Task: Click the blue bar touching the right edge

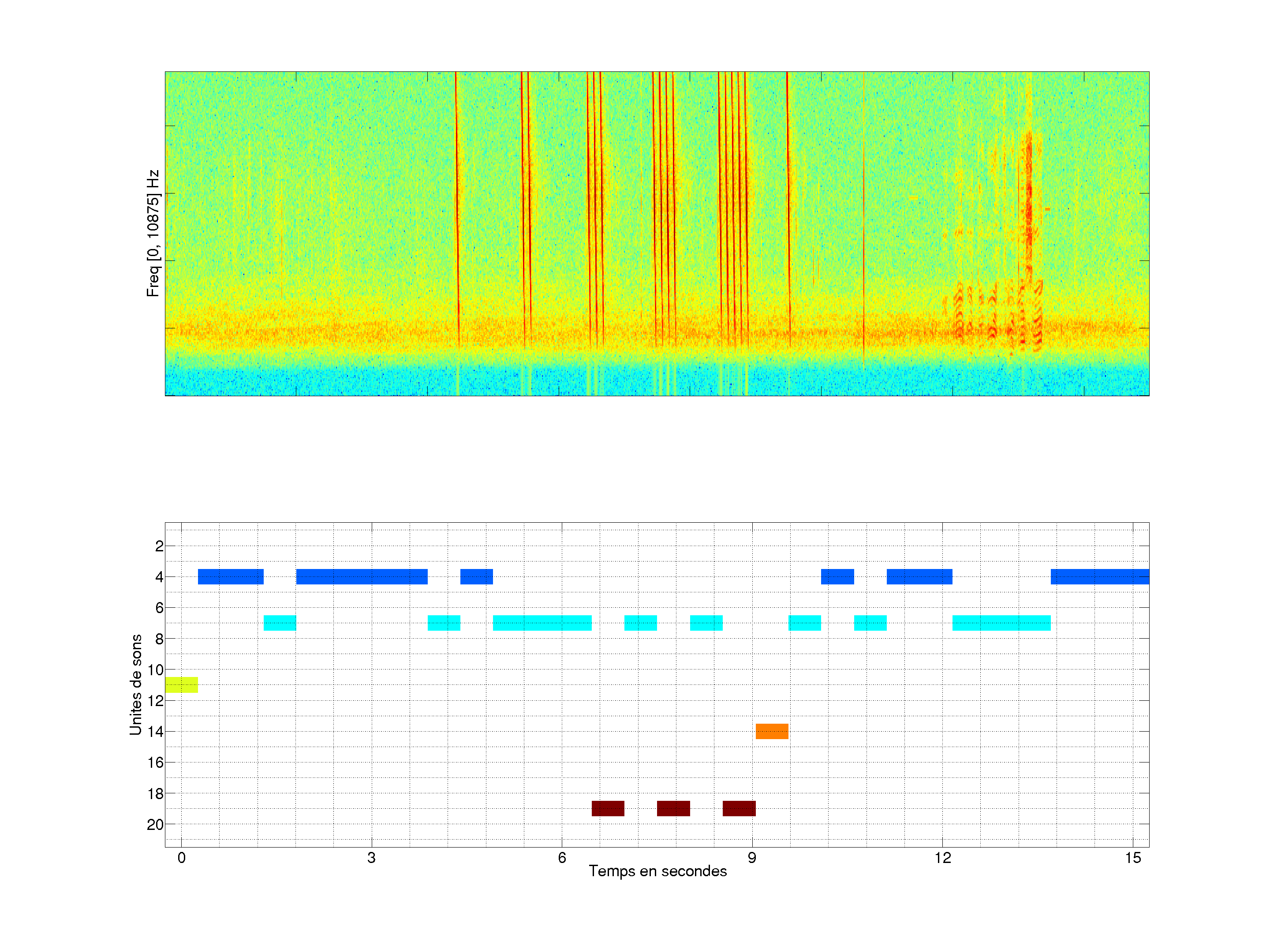Action: click(1099, 576)
